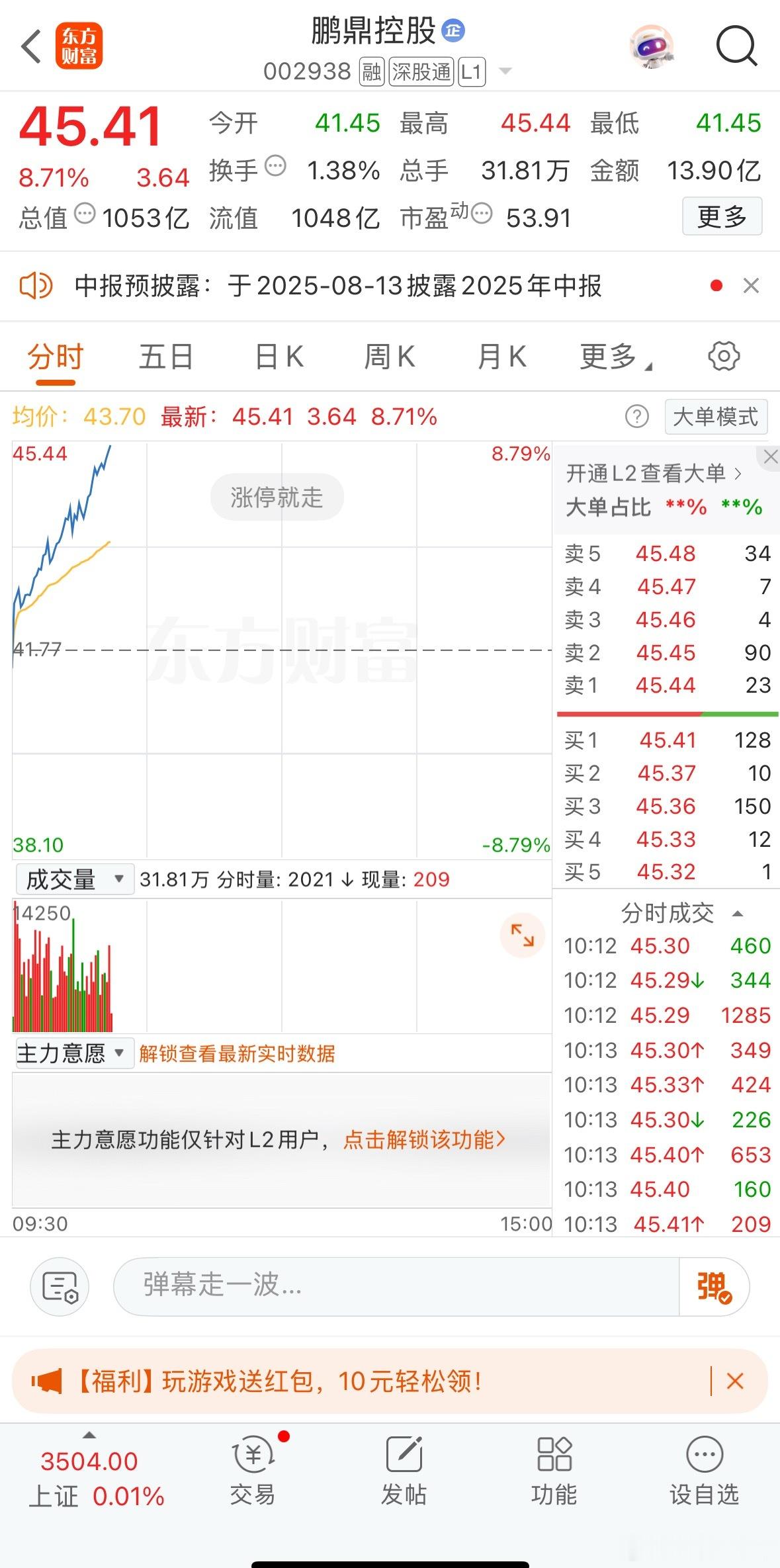Tap the volume bar chart
Screen dimensions: 780x1568
click(282, 966)
